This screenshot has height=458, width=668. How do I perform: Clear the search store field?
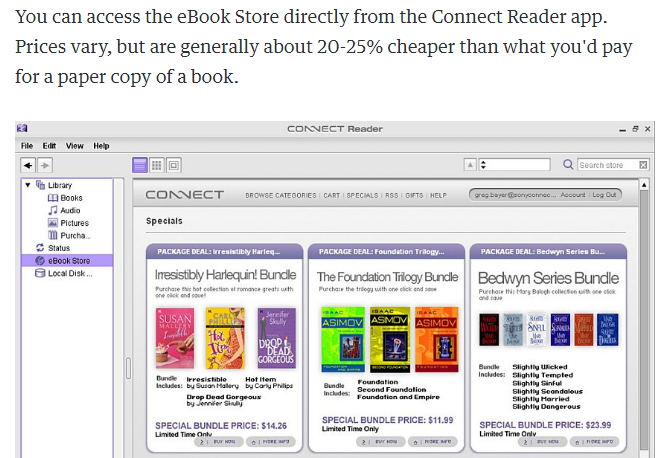tap(643, 165)
